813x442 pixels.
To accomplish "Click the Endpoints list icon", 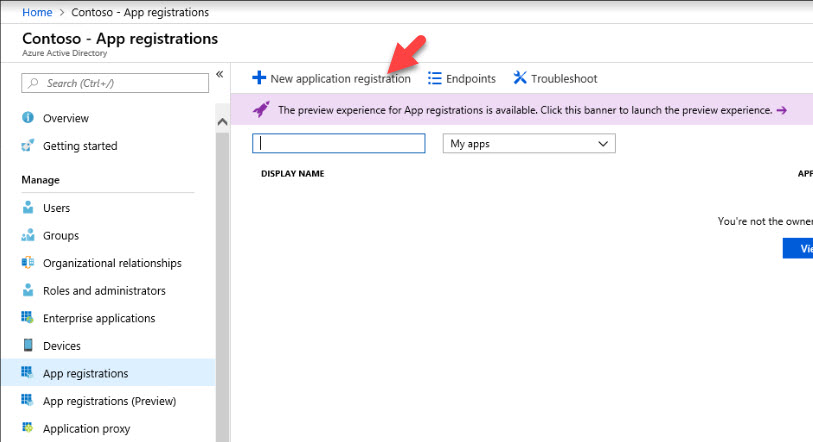I will 434,78.
